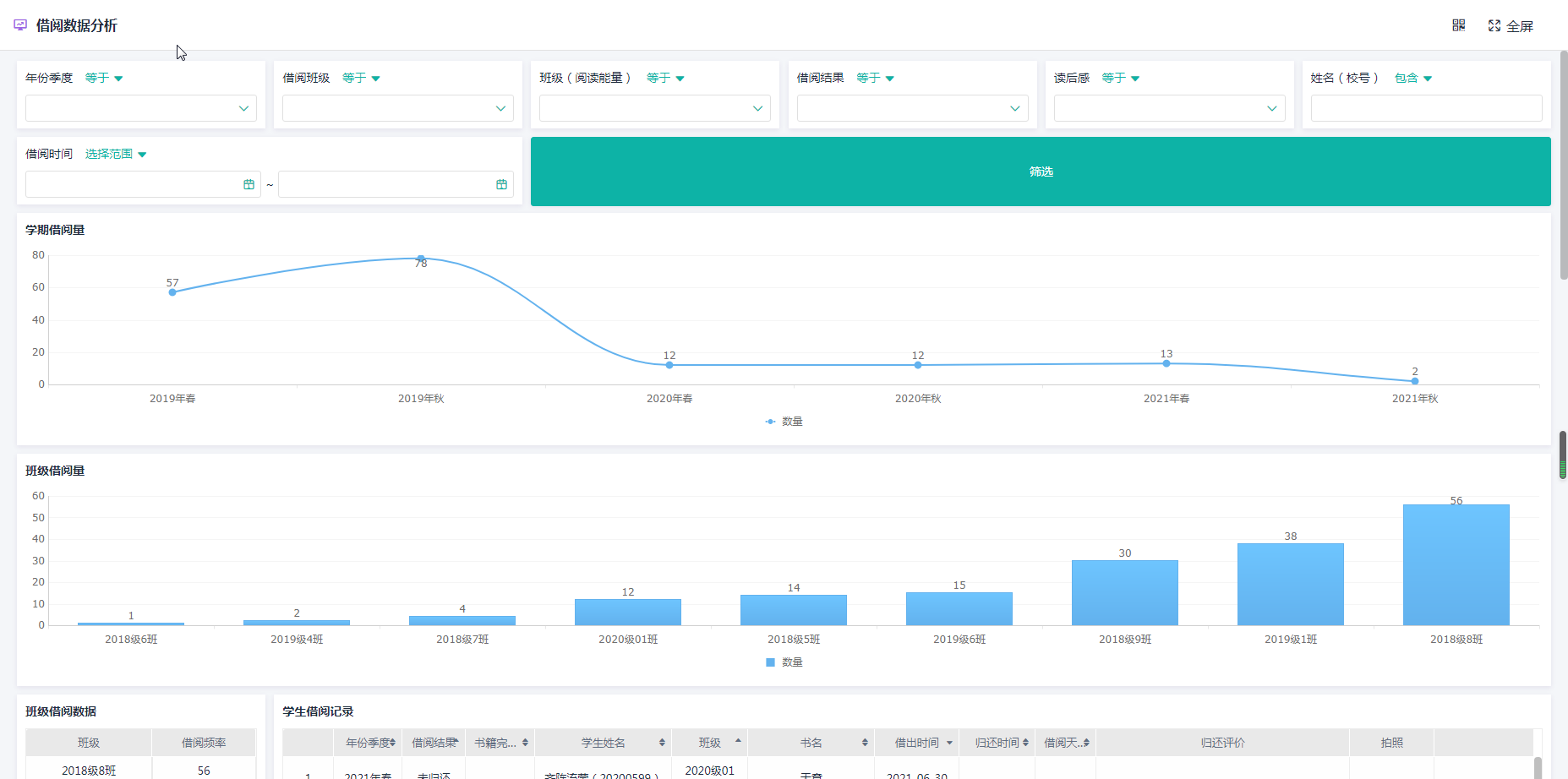
Task: Sort by 学生姓名 column sort icon
Action: 662,743
